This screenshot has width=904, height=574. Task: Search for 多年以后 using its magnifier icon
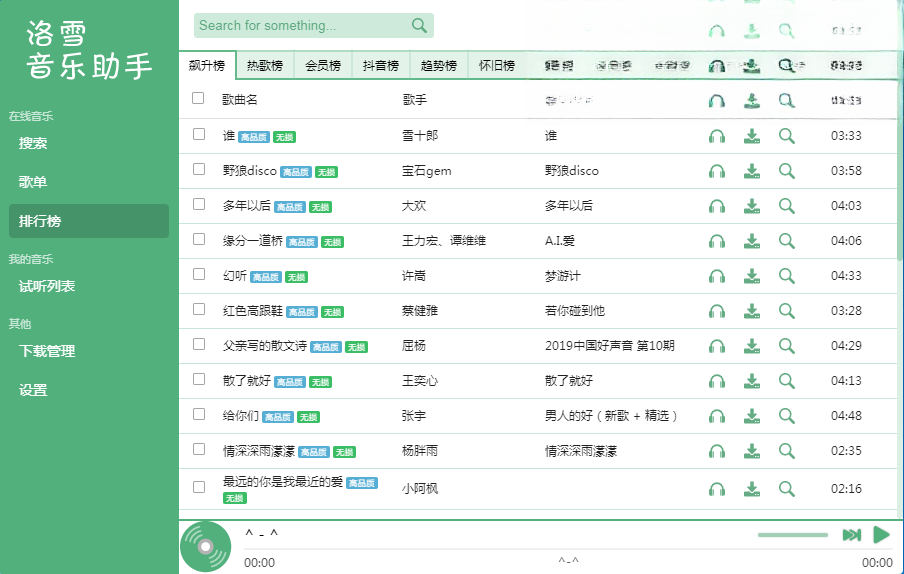coord(786,206)
